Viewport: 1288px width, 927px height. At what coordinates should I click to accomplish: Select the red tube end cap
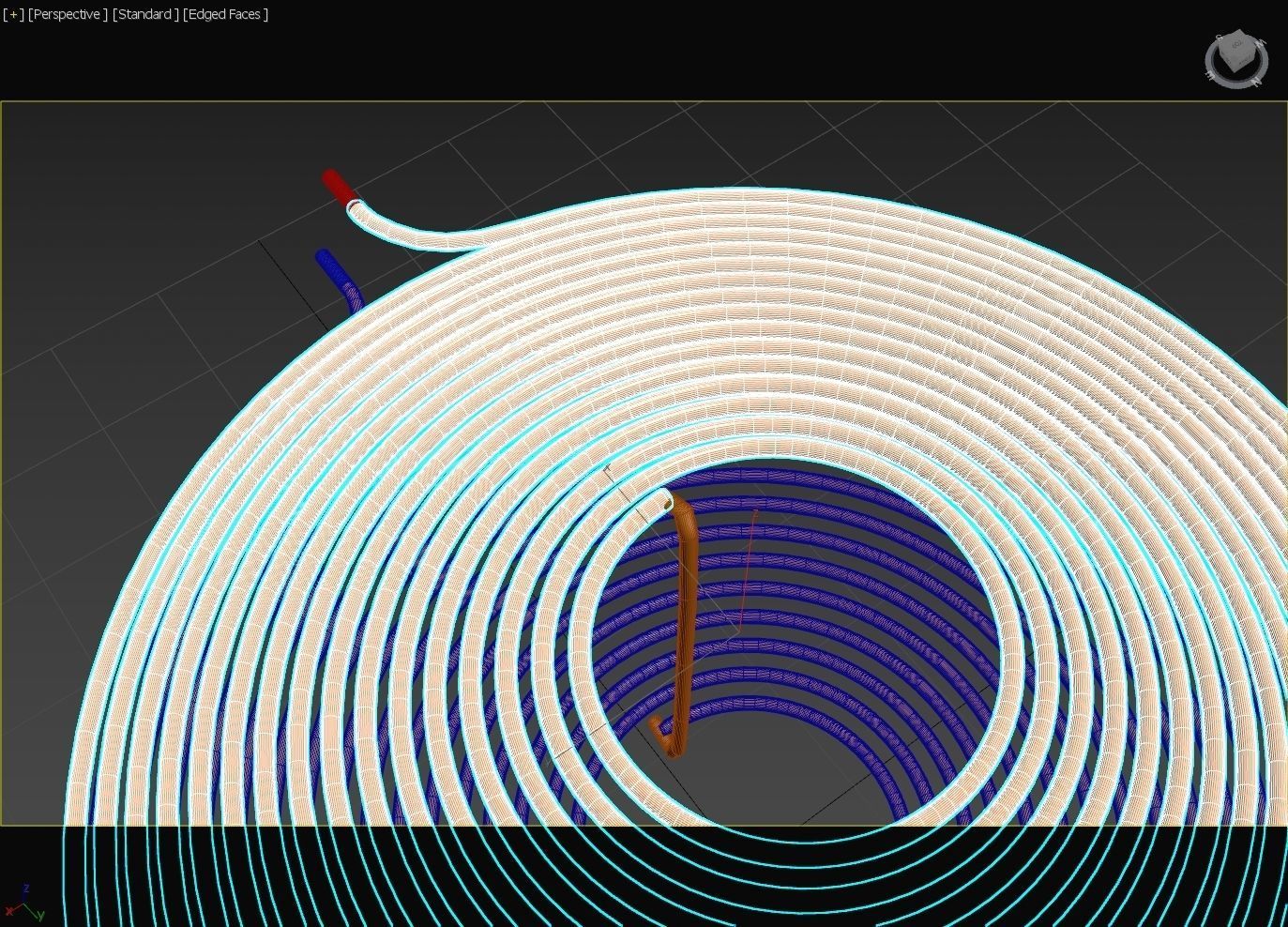(x=338, y=186)
